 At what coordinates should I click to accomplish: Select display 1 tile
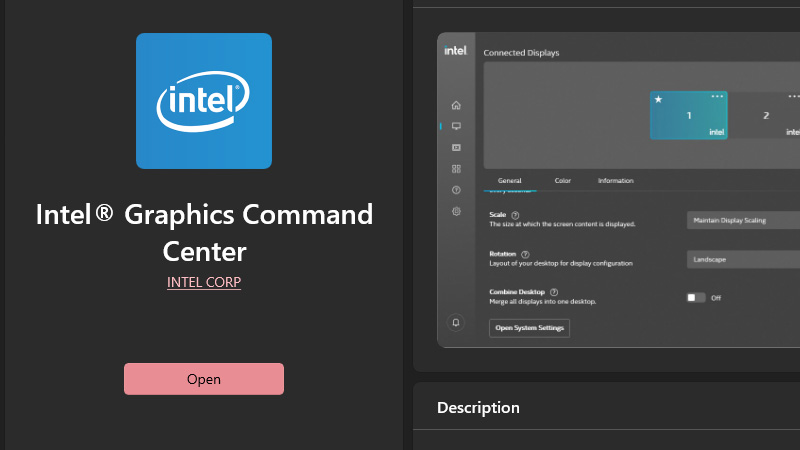[688, 115]
